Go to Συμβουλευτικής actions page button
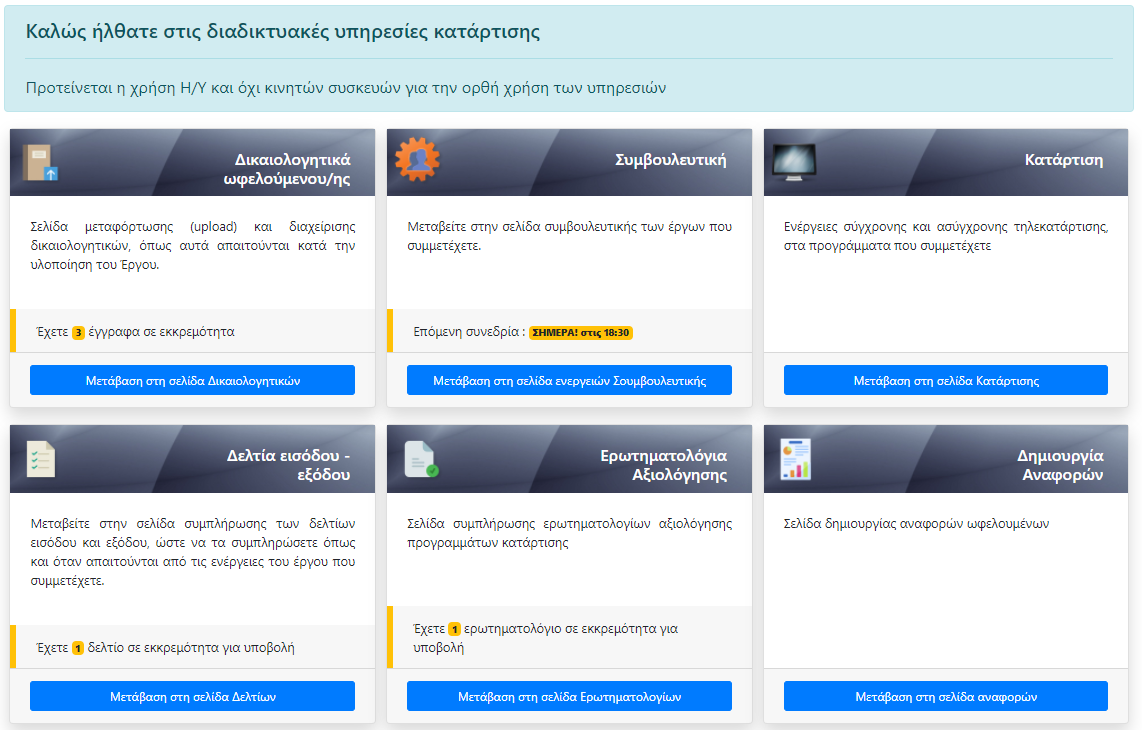 pos(569,380)
